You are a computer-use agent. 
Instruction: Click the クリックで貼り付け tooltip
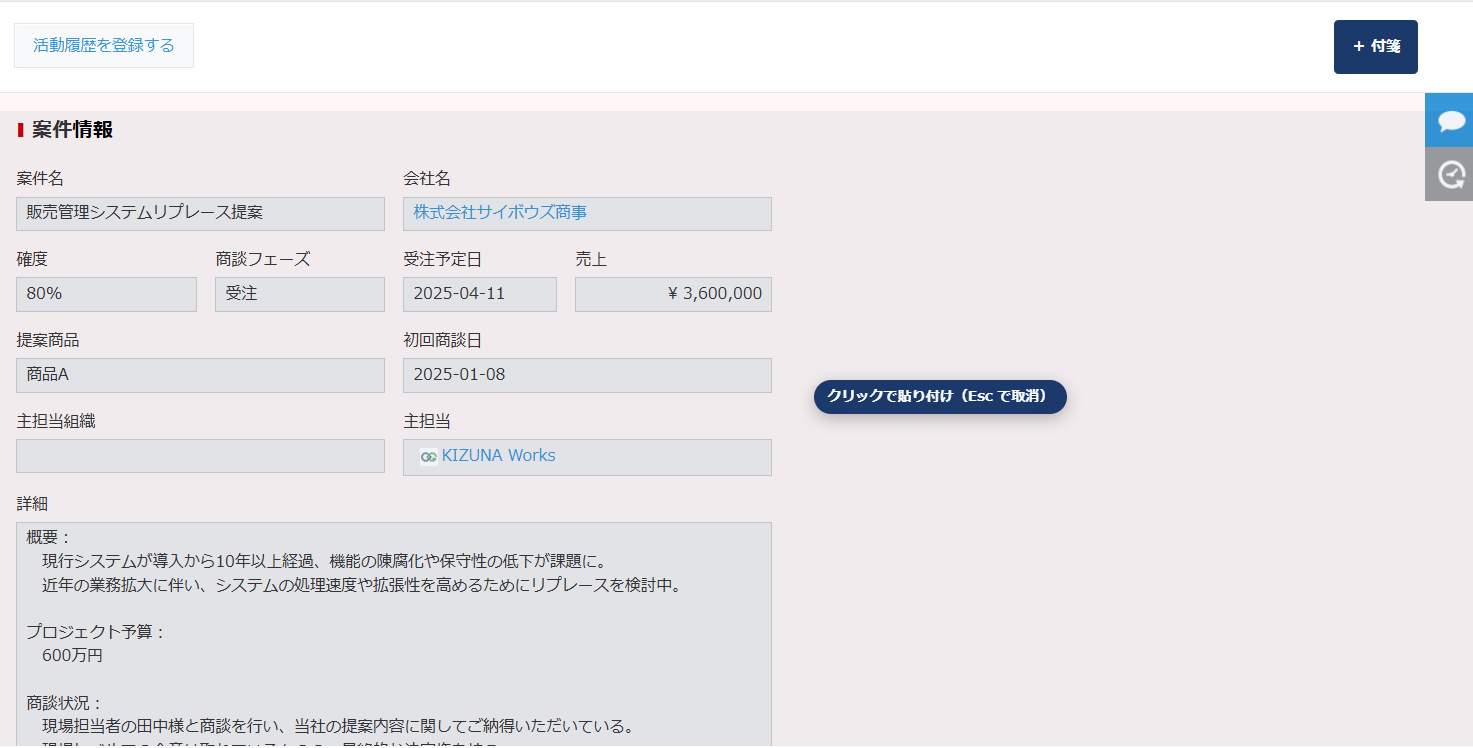point(940,396)
